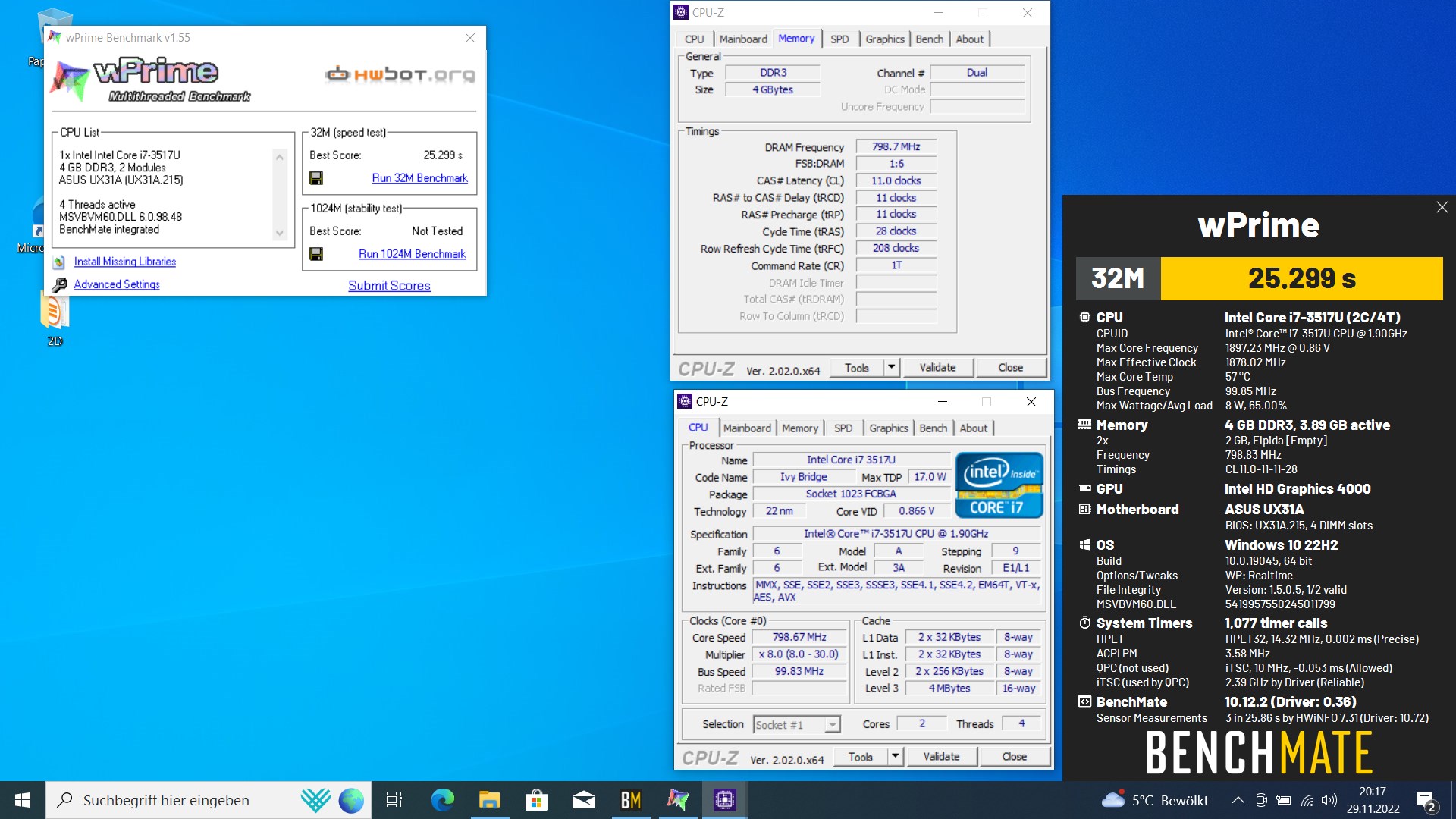This screenshot has width=1456, height=819.
Task: Click the Install Missing Libraries icon
Action: click(58, 262)
